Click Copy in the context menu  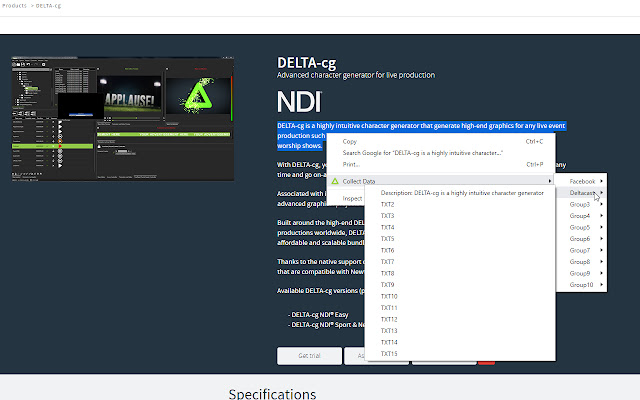(441, 141)
